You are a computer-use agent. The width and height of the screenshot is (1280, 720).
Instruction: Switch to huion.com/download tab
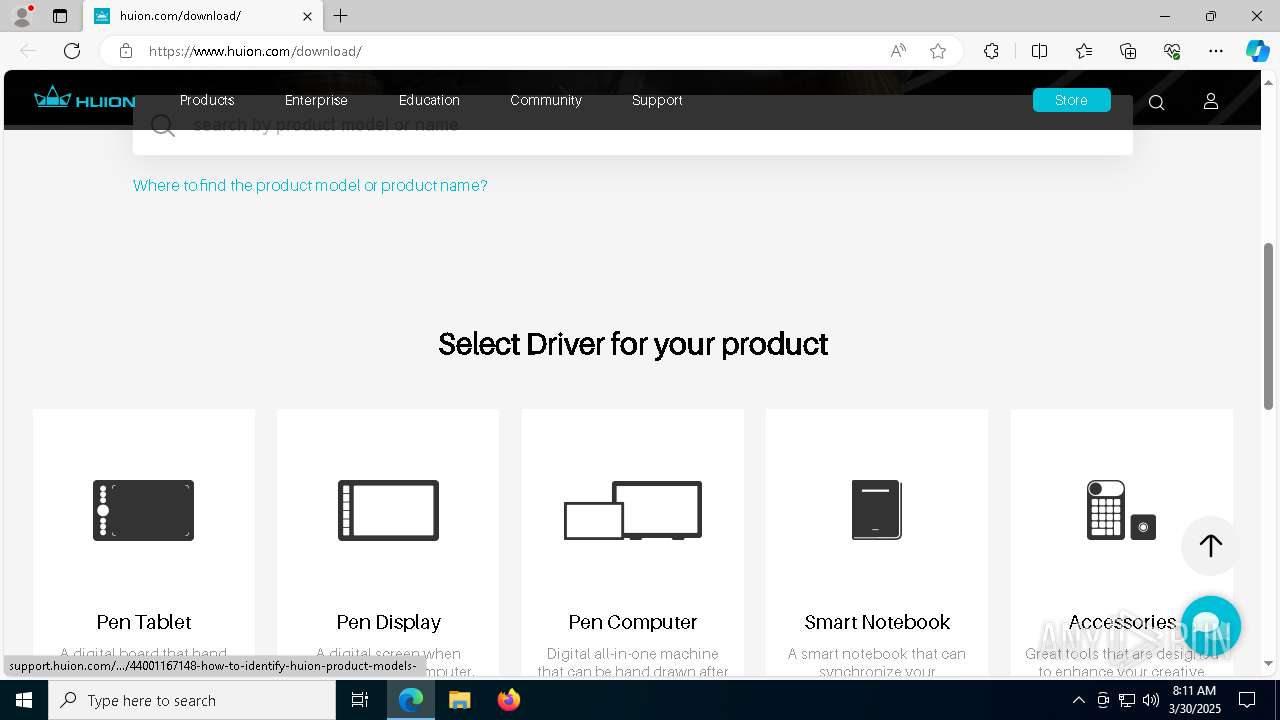tap(203, 16)
